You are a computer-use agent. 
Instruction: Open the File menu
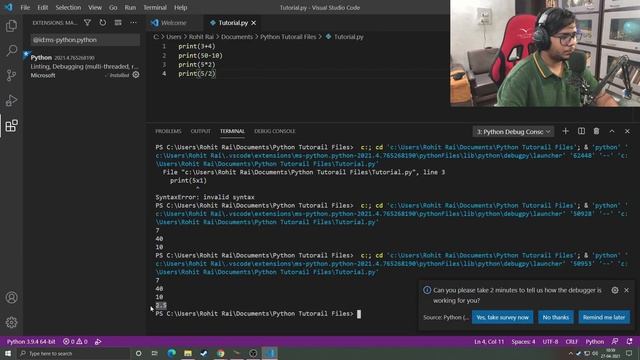pos(25,7)
